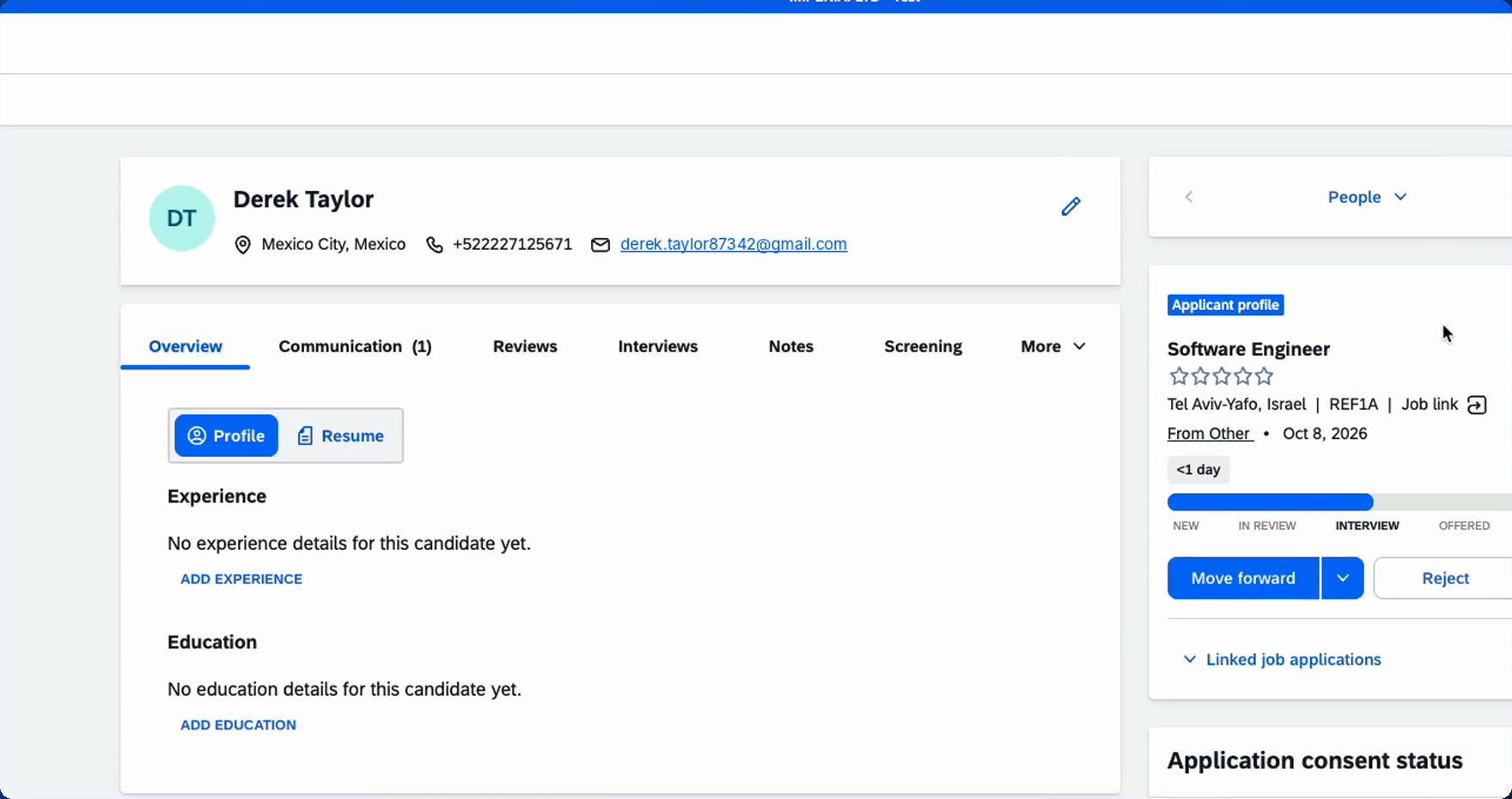The image size is (1512, 799).
Task: Switch to Profile view
Action: [227, 436]
